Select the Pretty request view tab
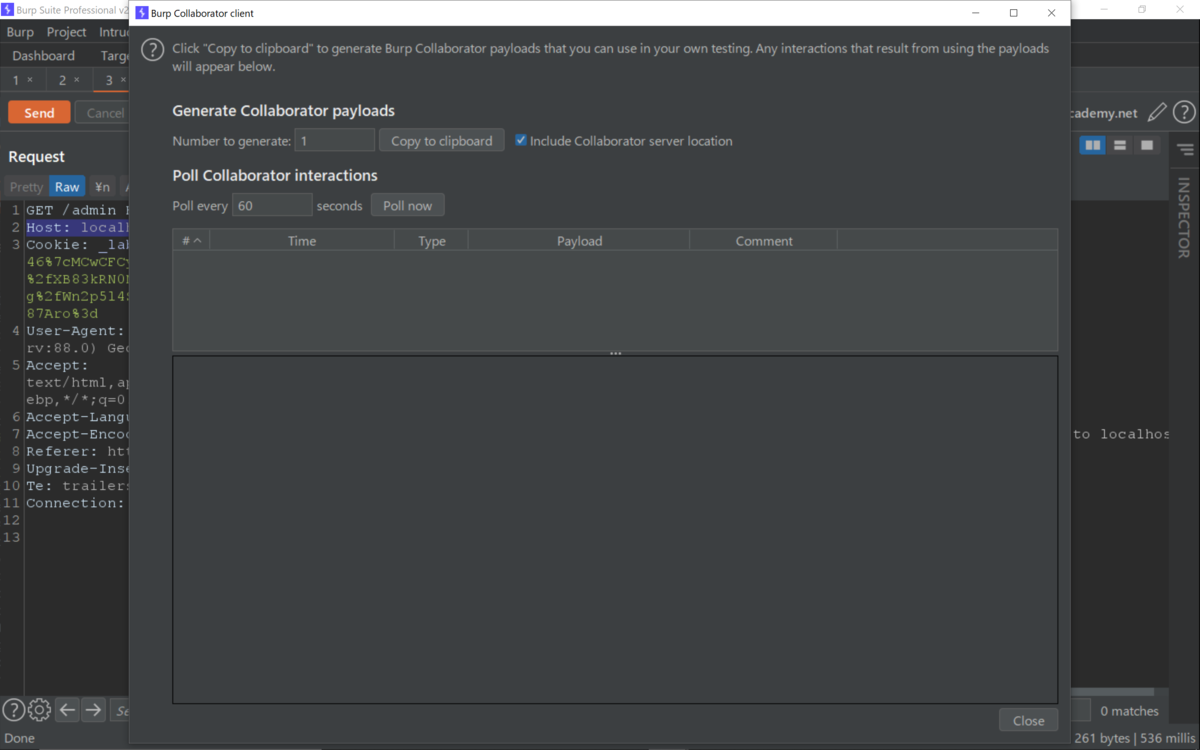Viewport: 1200px width, 750px height. click(x=26, y=187)
